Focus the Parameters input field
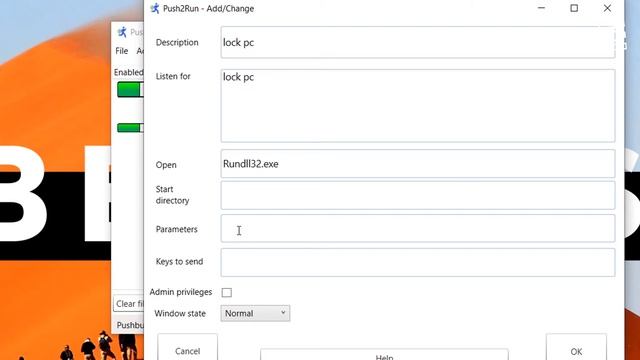The width and height of the screenshot is (640, 360). 418,229
